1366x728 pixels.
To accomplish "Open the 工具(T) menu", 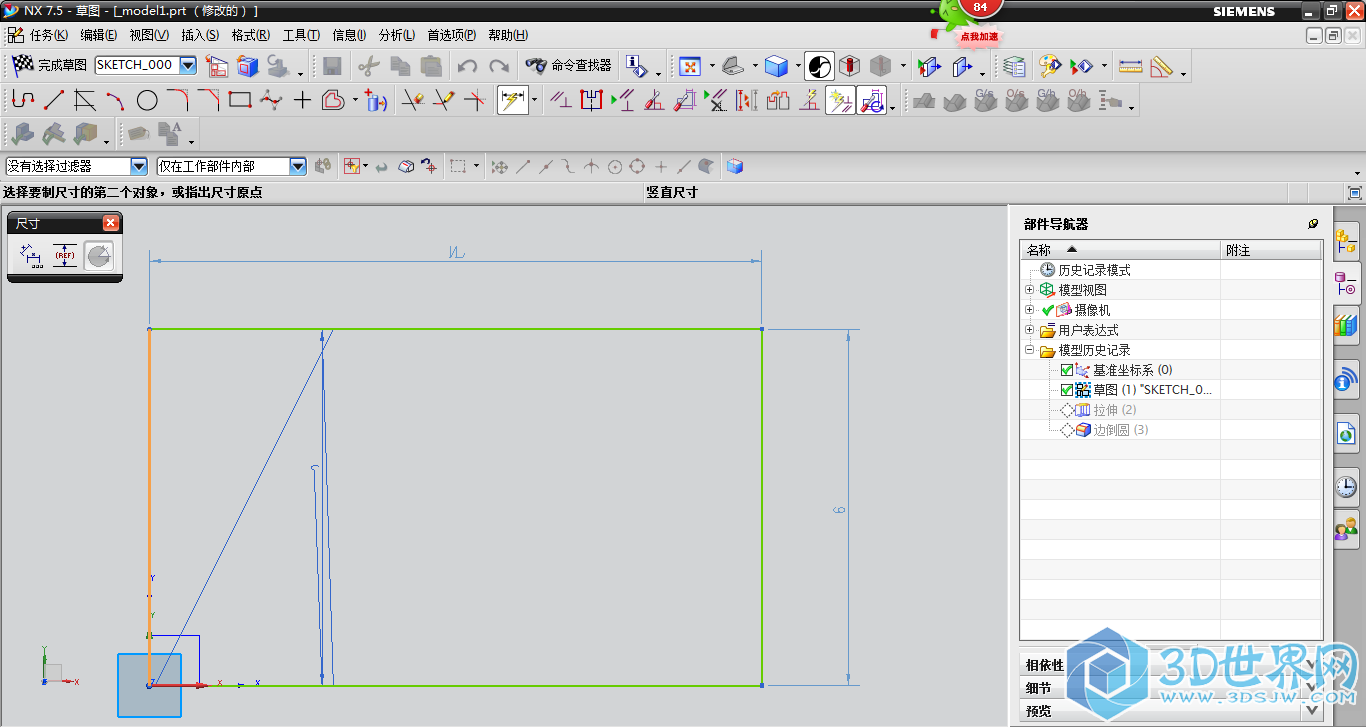I will (301, 35).
